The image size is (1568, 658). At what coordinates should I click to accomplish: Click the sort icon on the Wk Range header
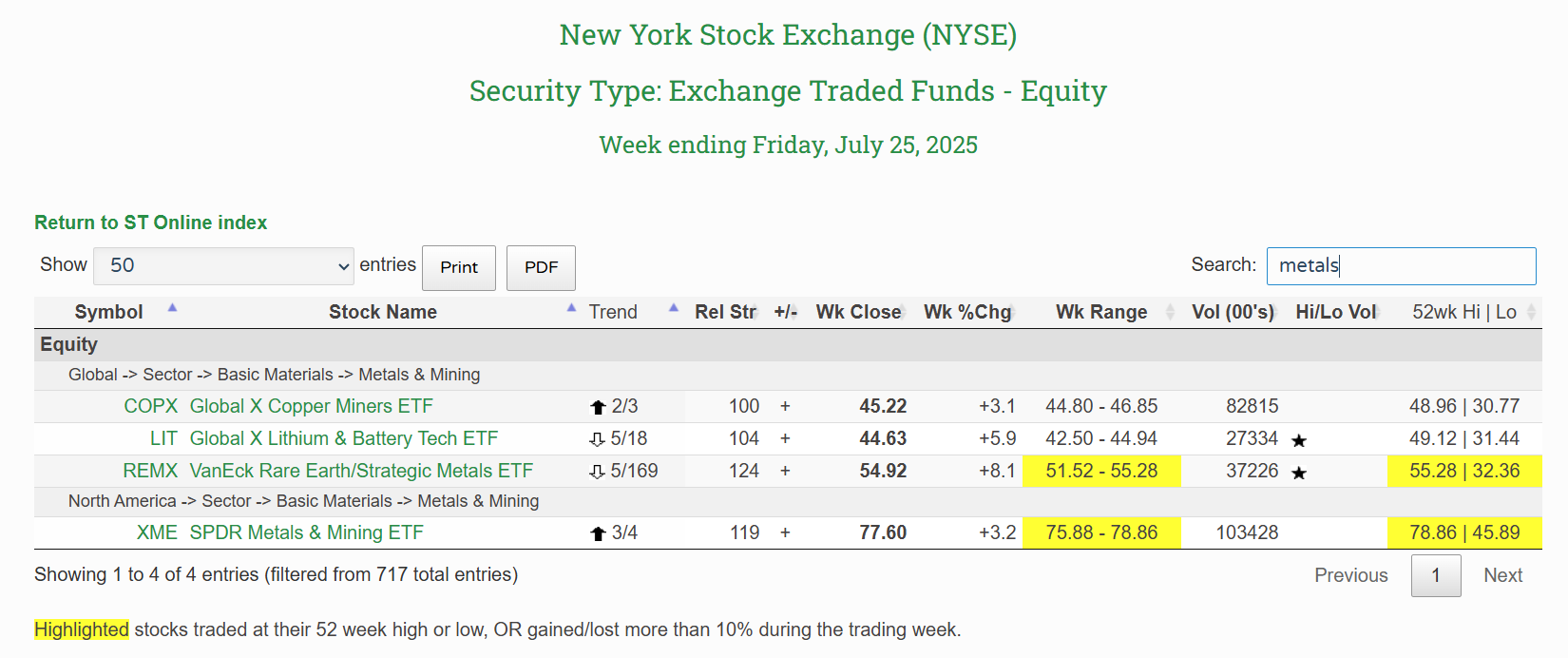[x=1170, y=311]
